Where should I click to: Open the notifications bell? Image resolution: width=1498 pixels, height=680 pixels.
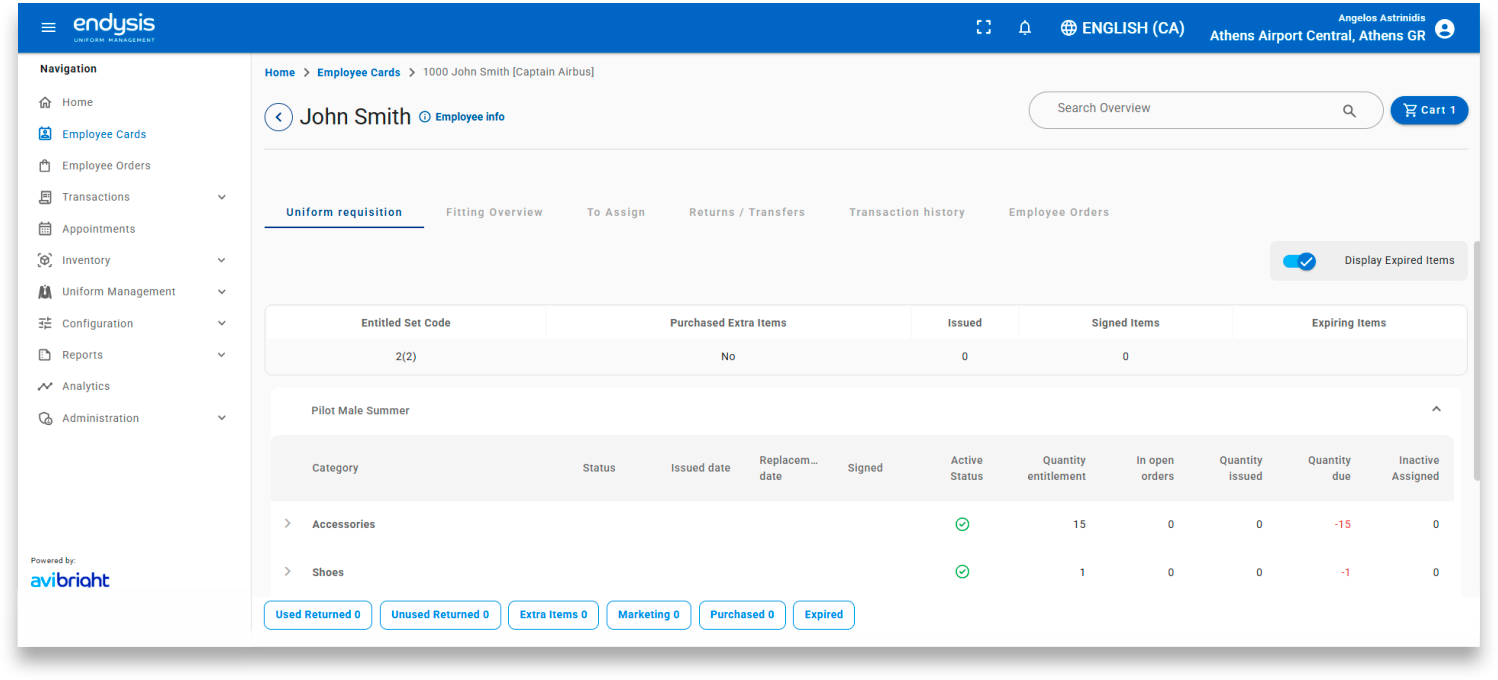(x=1024, y=28)
